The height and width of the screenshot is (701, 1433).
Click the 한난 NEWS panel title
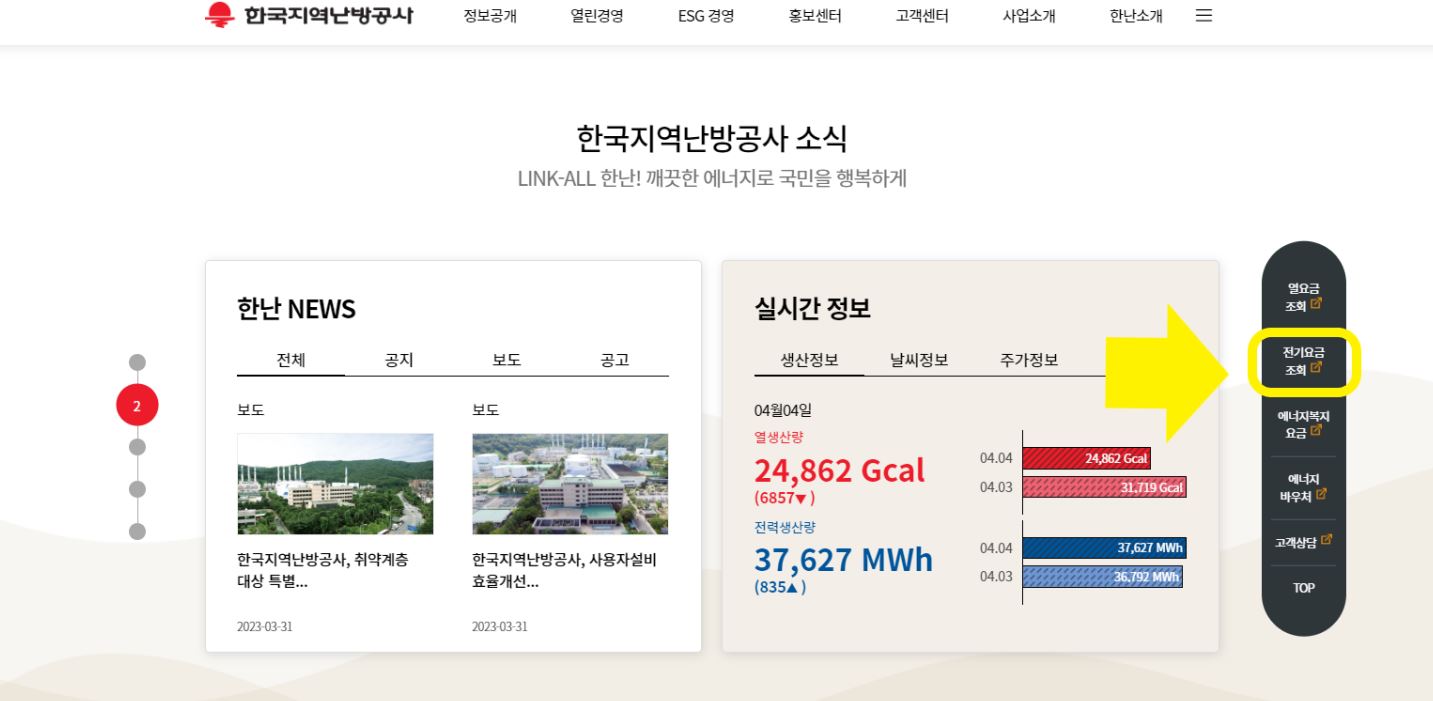pyautogui.click(x=296, y=309)
